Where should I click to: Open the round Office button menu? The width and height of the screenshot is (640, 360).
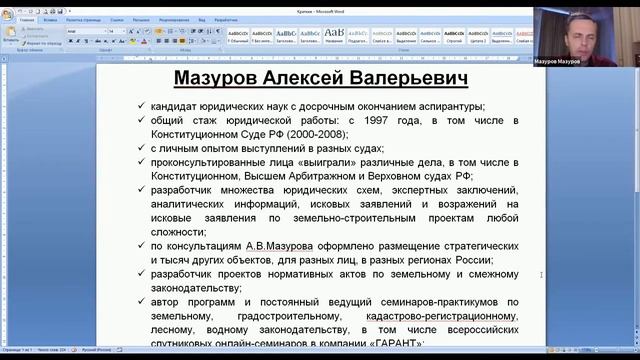pos(7,15)
